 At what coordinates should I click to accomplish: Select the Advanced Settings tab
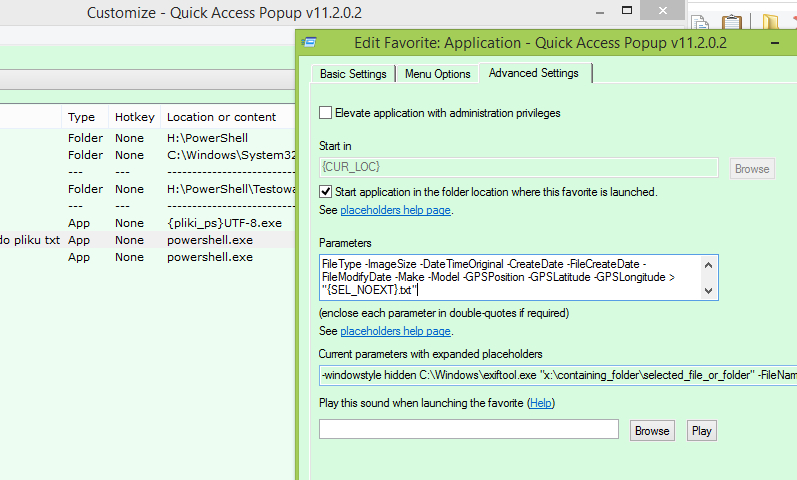pyautogui.click(x=534, y=73)
